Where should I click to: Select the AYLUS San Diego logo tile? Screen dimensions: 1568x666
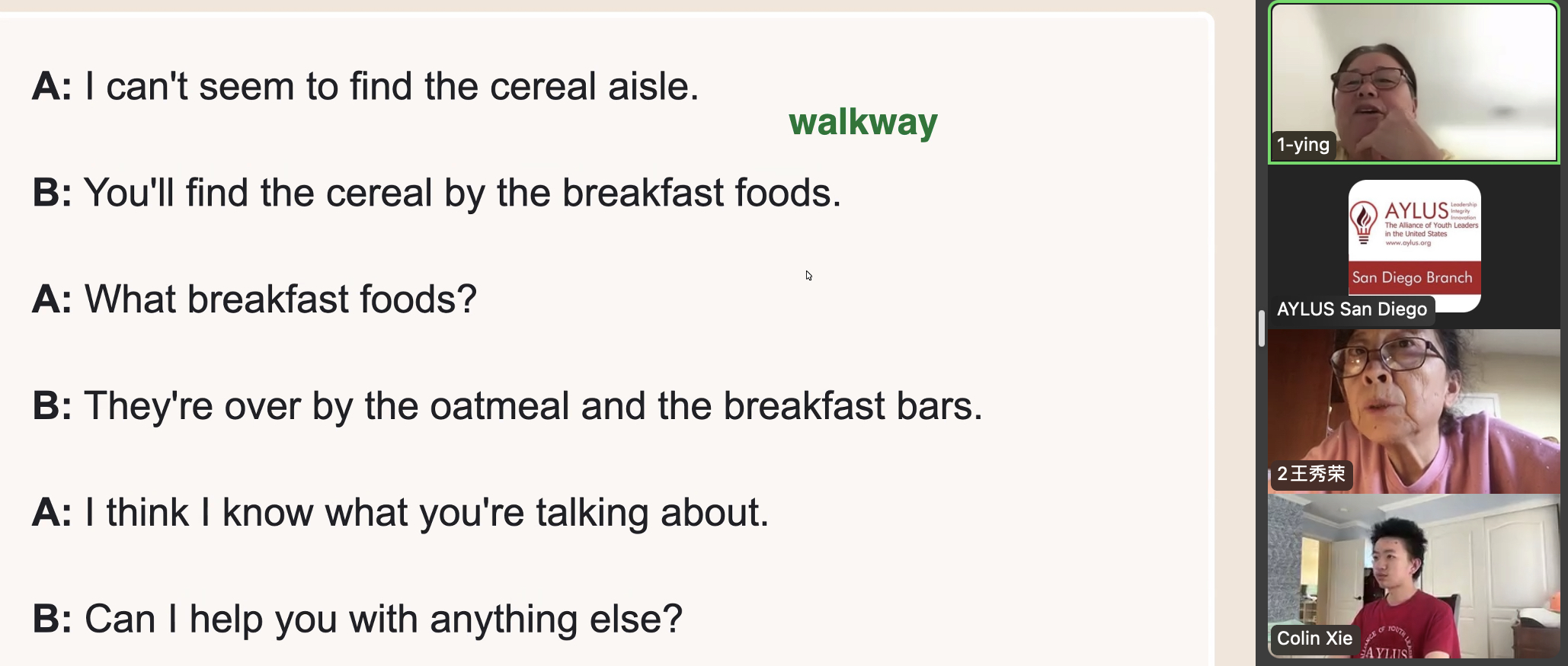1414,245
